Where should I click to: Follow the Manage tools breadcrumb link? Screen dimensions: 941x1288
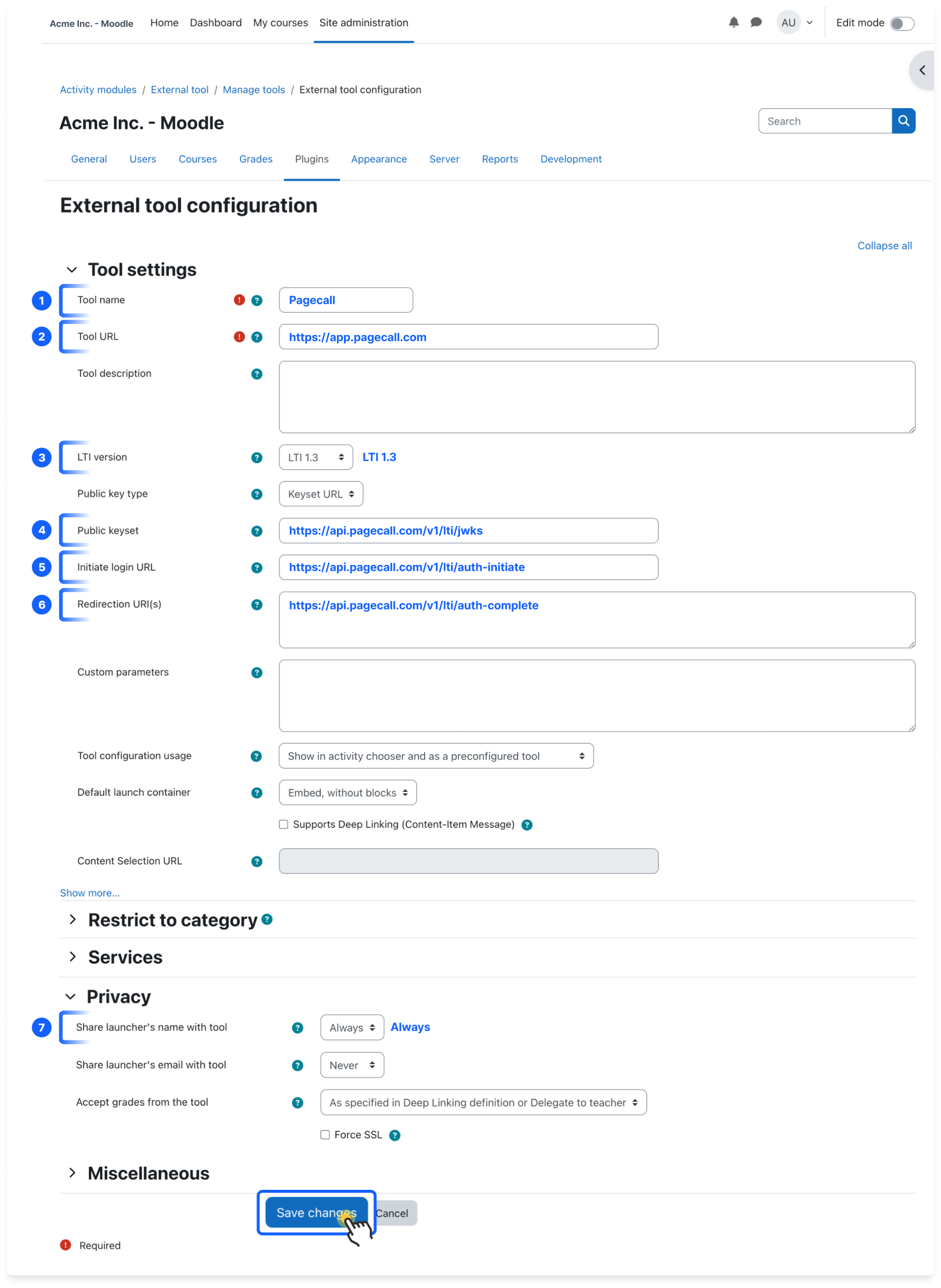tap(254, 90)
